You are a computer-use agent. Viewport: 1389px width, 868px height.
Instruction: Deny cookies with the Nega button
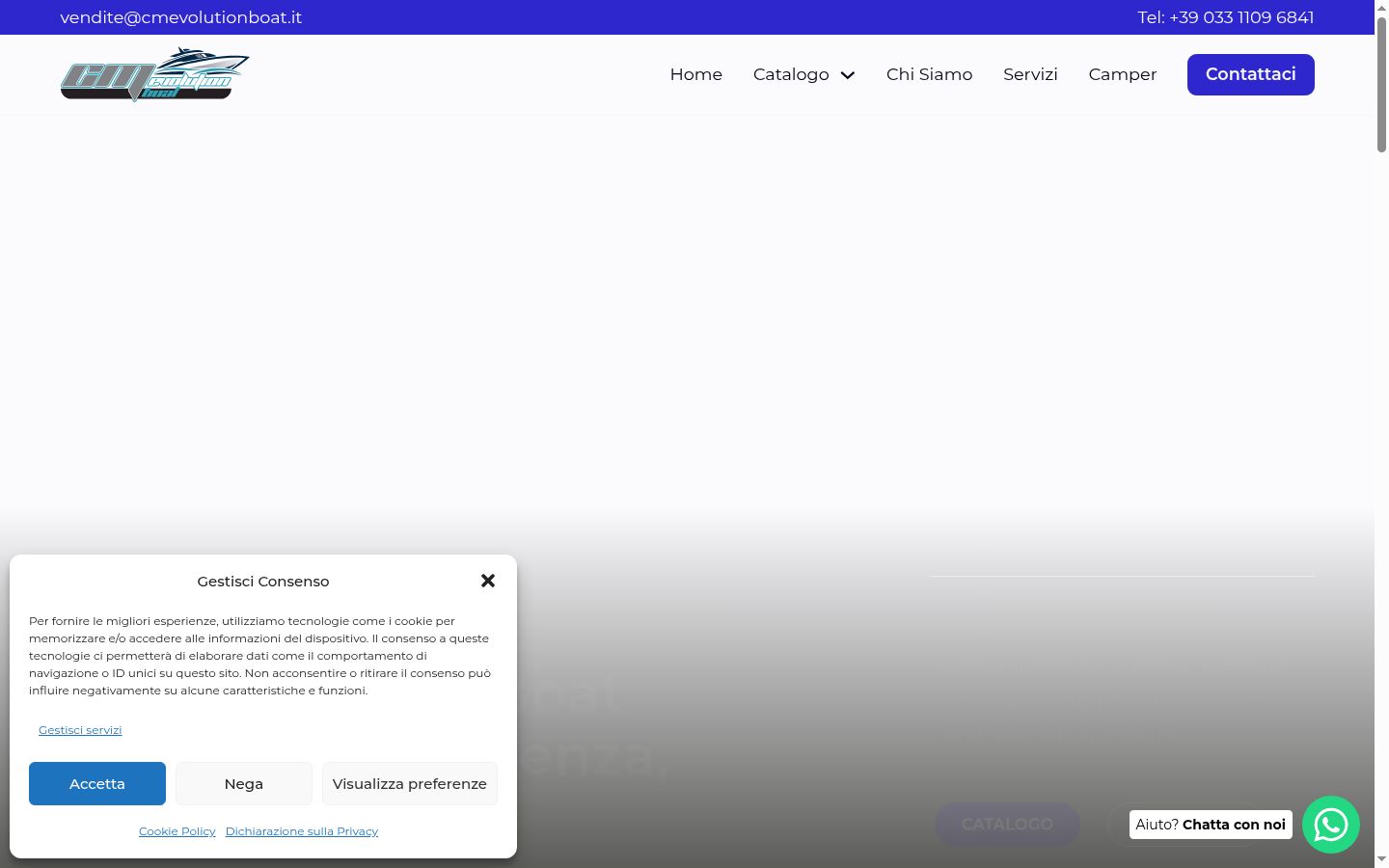(x=244, y=783)
